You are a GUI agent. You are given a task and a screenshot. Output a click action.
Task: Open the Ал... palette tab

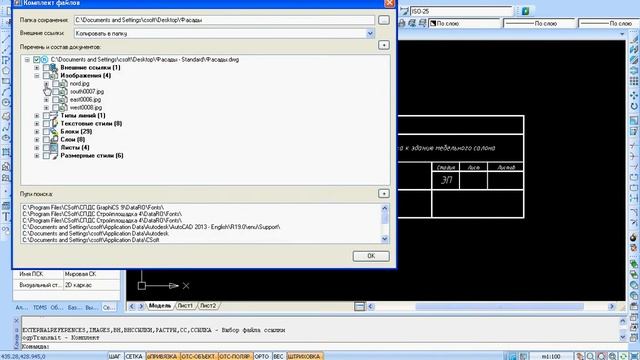click(x=22, y=307)
